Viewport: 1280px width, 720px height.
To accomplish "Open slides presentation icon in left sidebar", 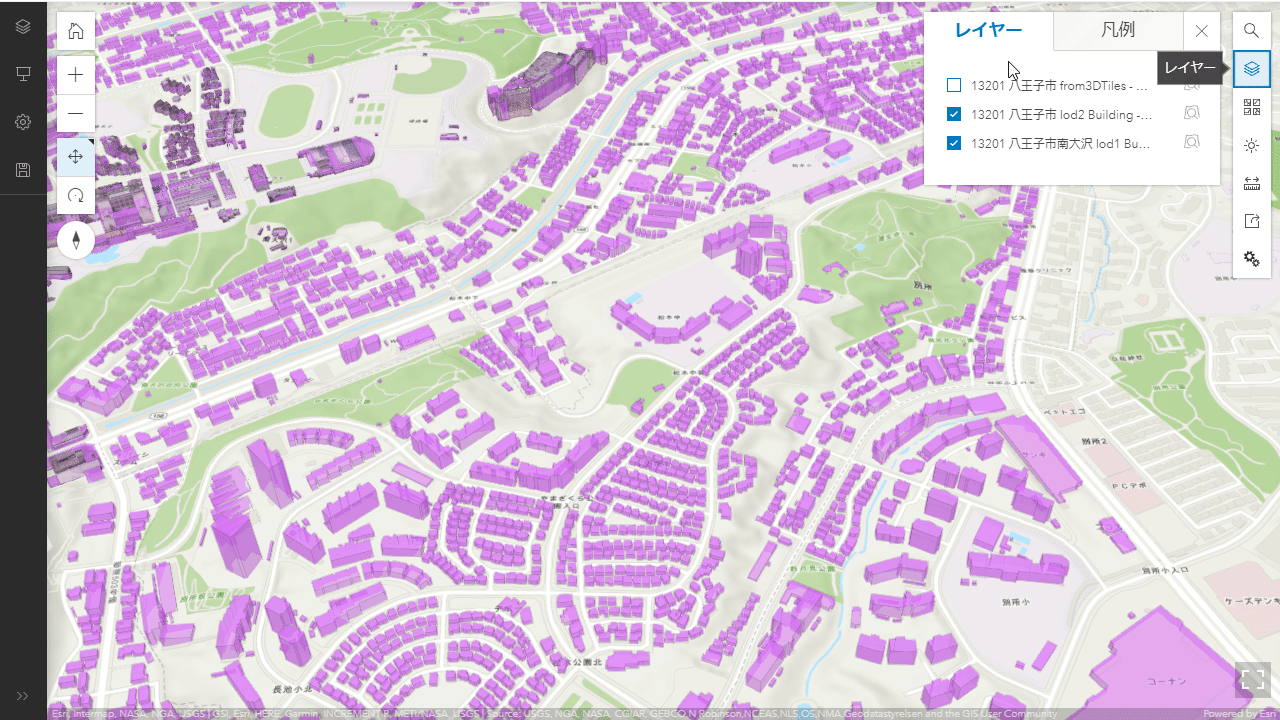I will (23, 74).
